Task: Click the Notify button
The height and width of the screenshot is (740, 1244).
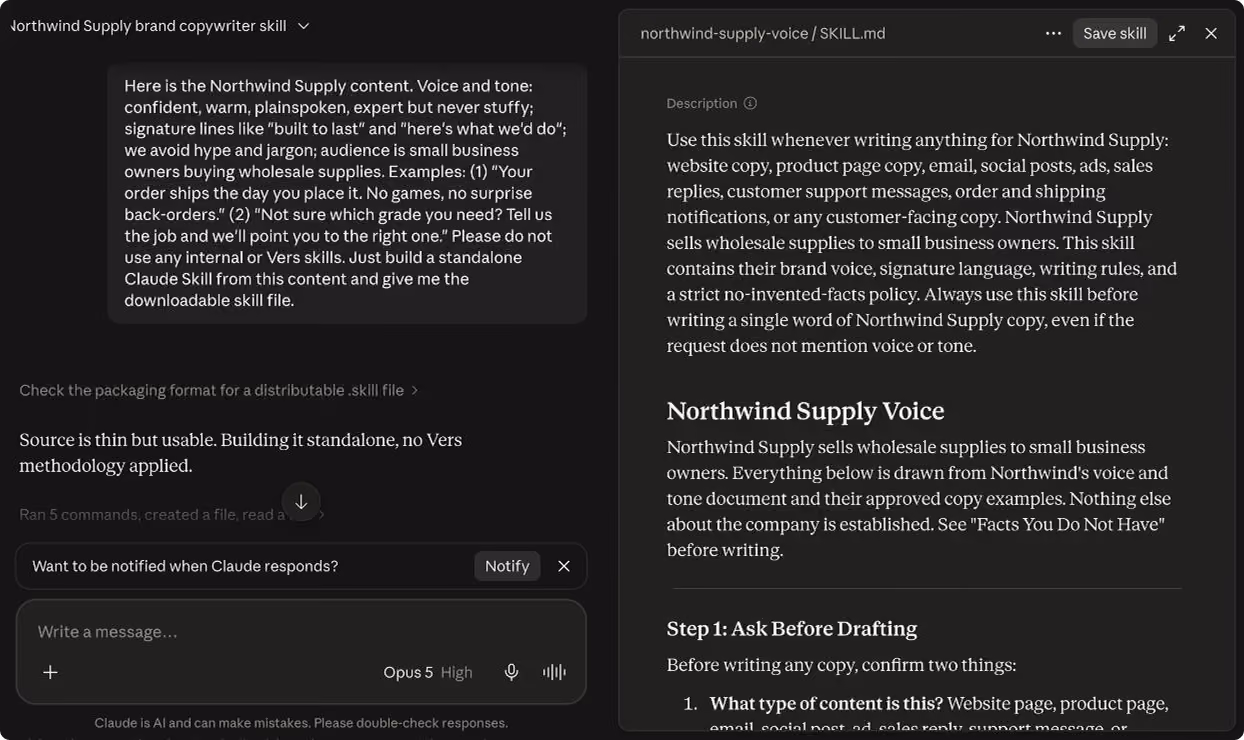Action: tap(507, 566)
